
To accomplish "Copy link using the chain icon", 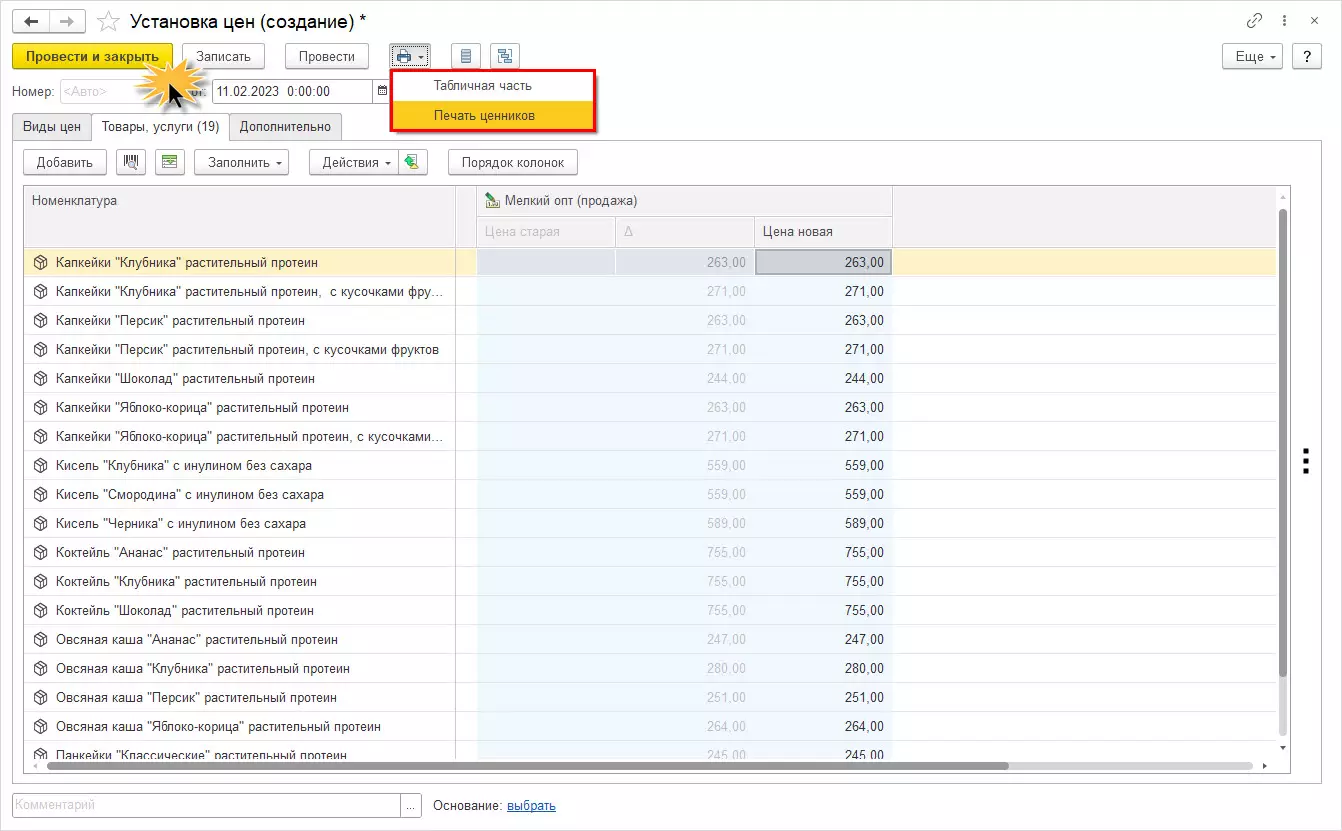I will pos(1254,20).
